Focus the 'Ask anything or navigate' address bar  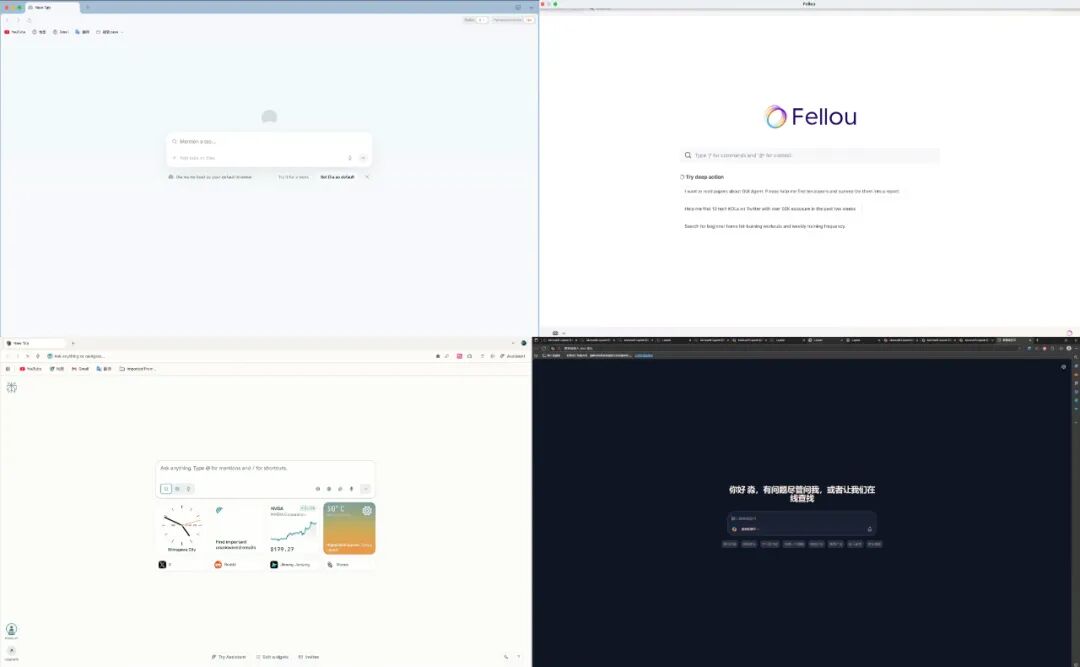pos(234,356)
